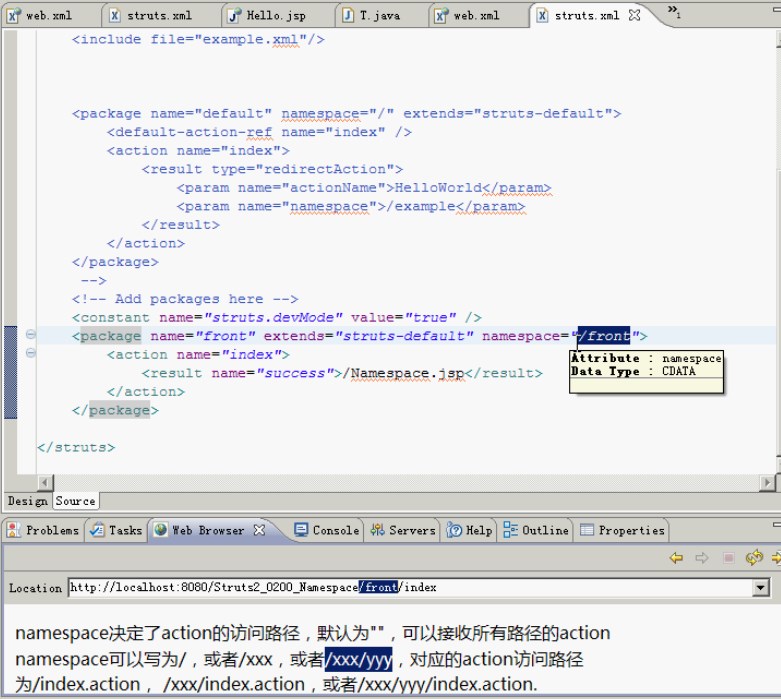
Task: Collapse the package "front" element fold
Action: coord(31,336)
